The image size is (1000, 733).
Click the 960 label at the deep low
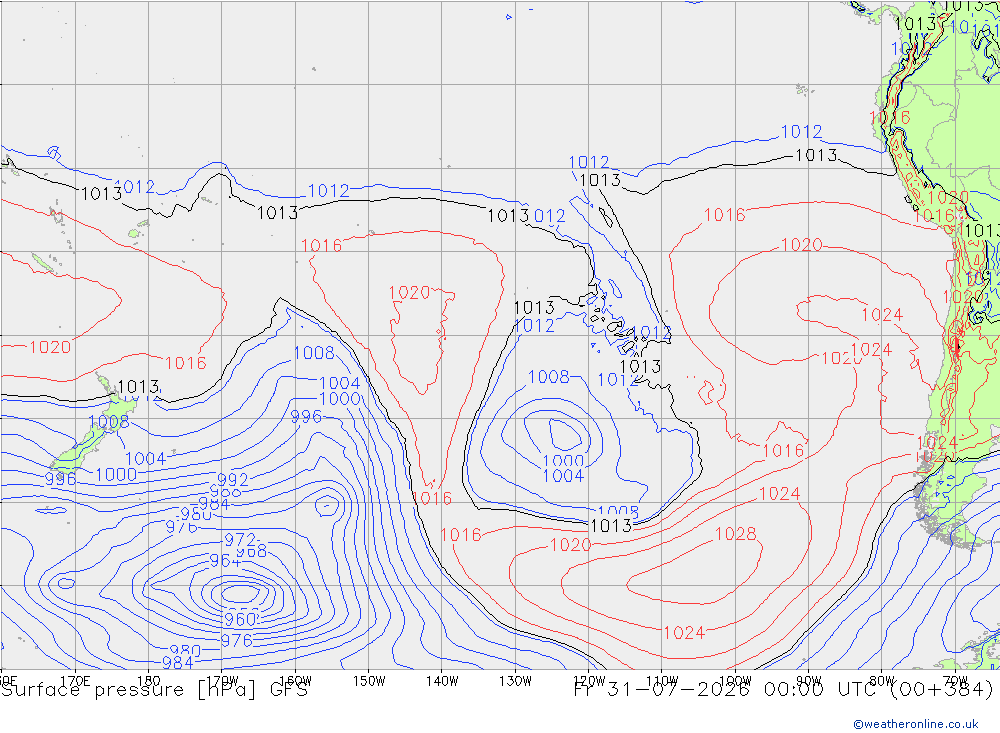pos(240,618)
